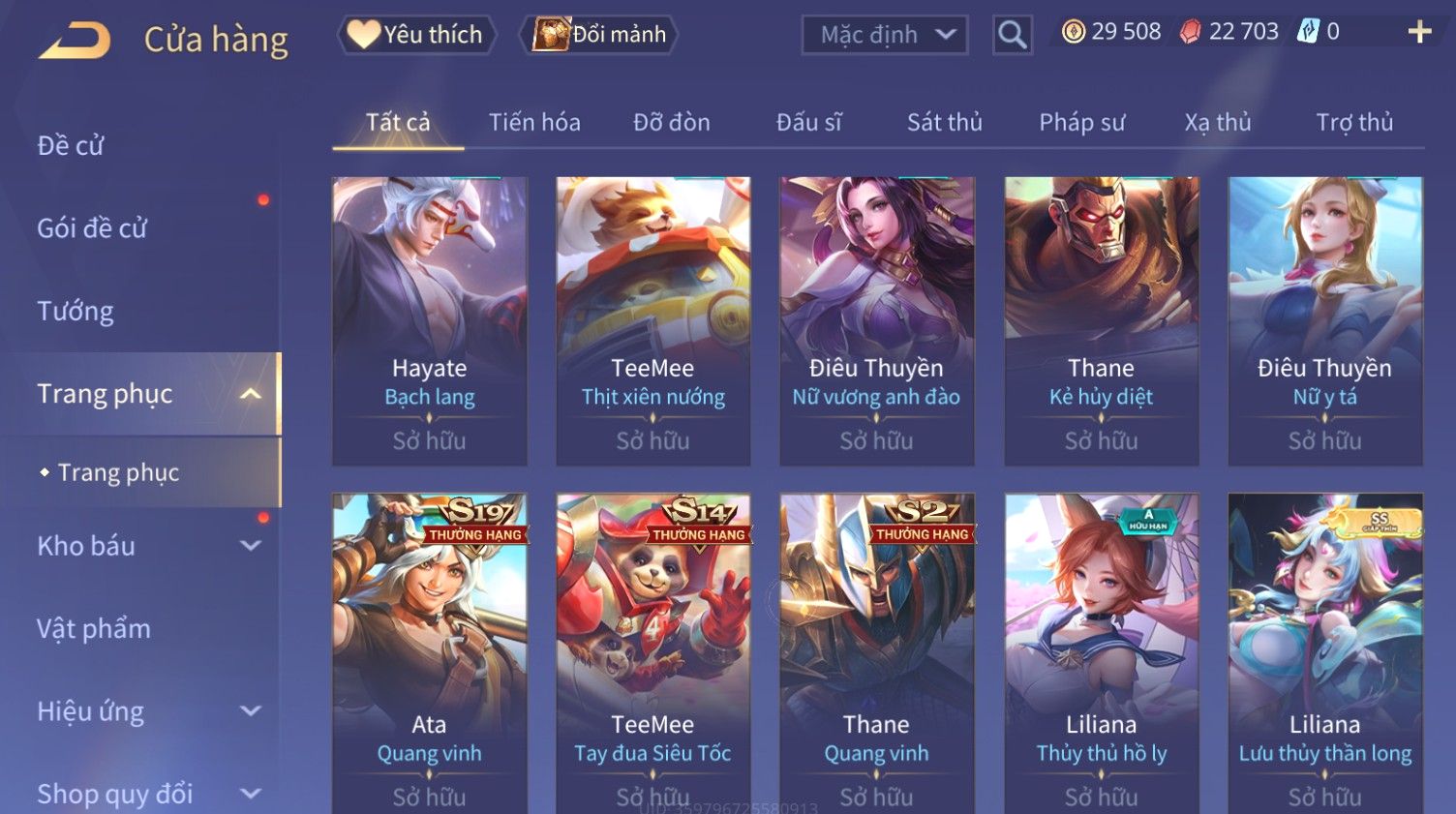This screenshot has width=1456, height=814.
Task: Tap the golden back arrow icon
Action: point(75,41)
